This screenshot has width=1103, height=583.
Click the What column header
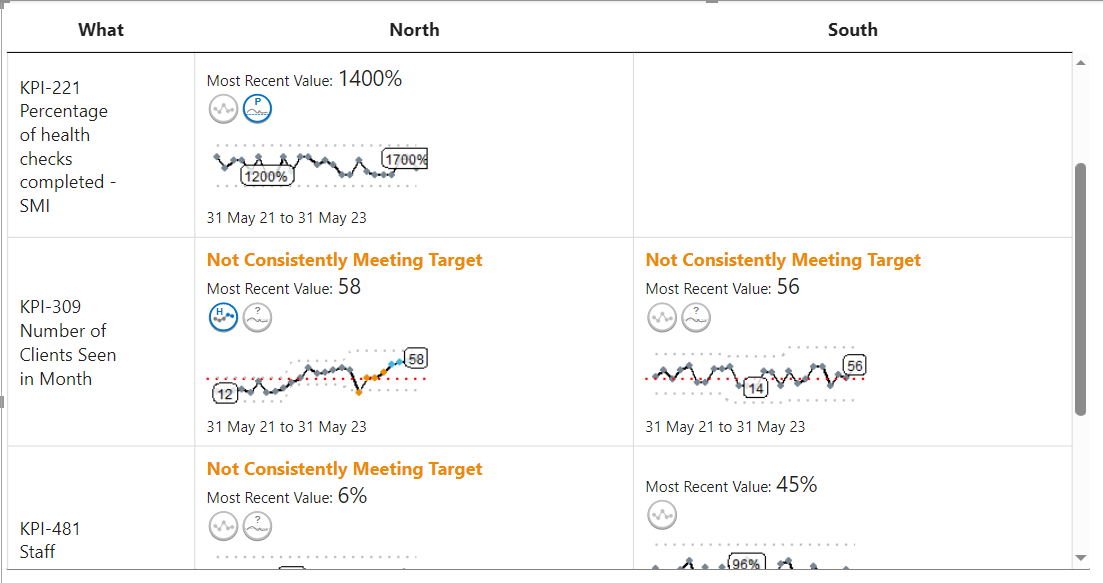[x=101, y=30]
